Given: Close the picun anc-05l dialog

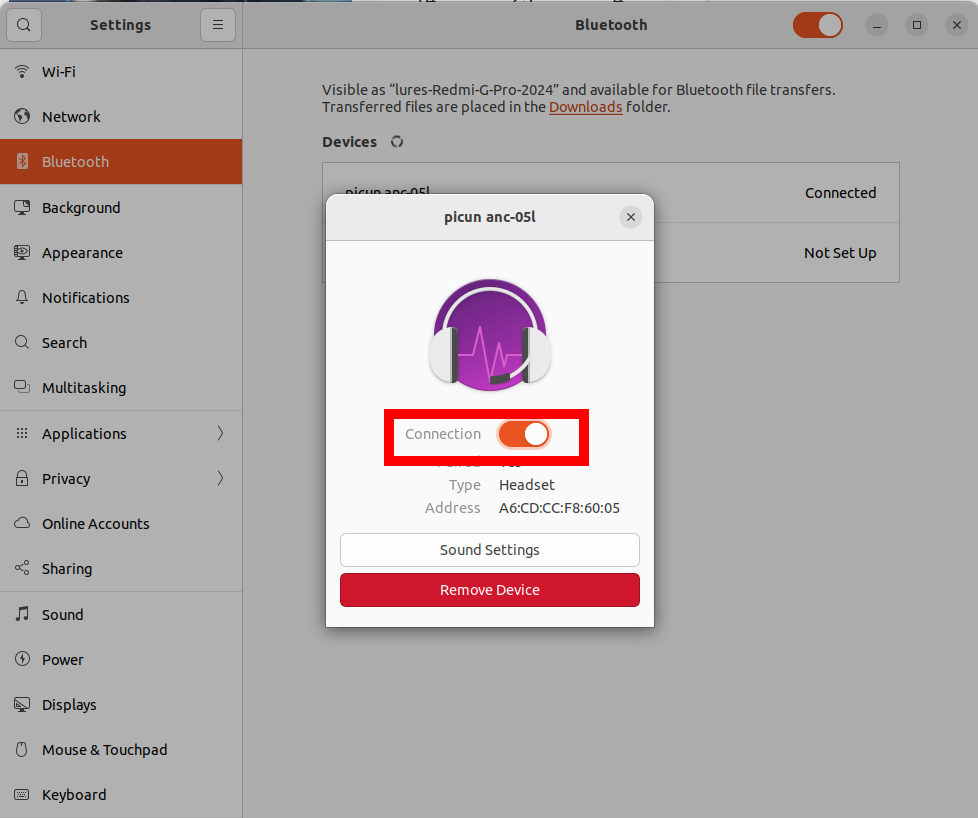Looking at the screenshot, I should pyautogui.click(x=631, y=217).
